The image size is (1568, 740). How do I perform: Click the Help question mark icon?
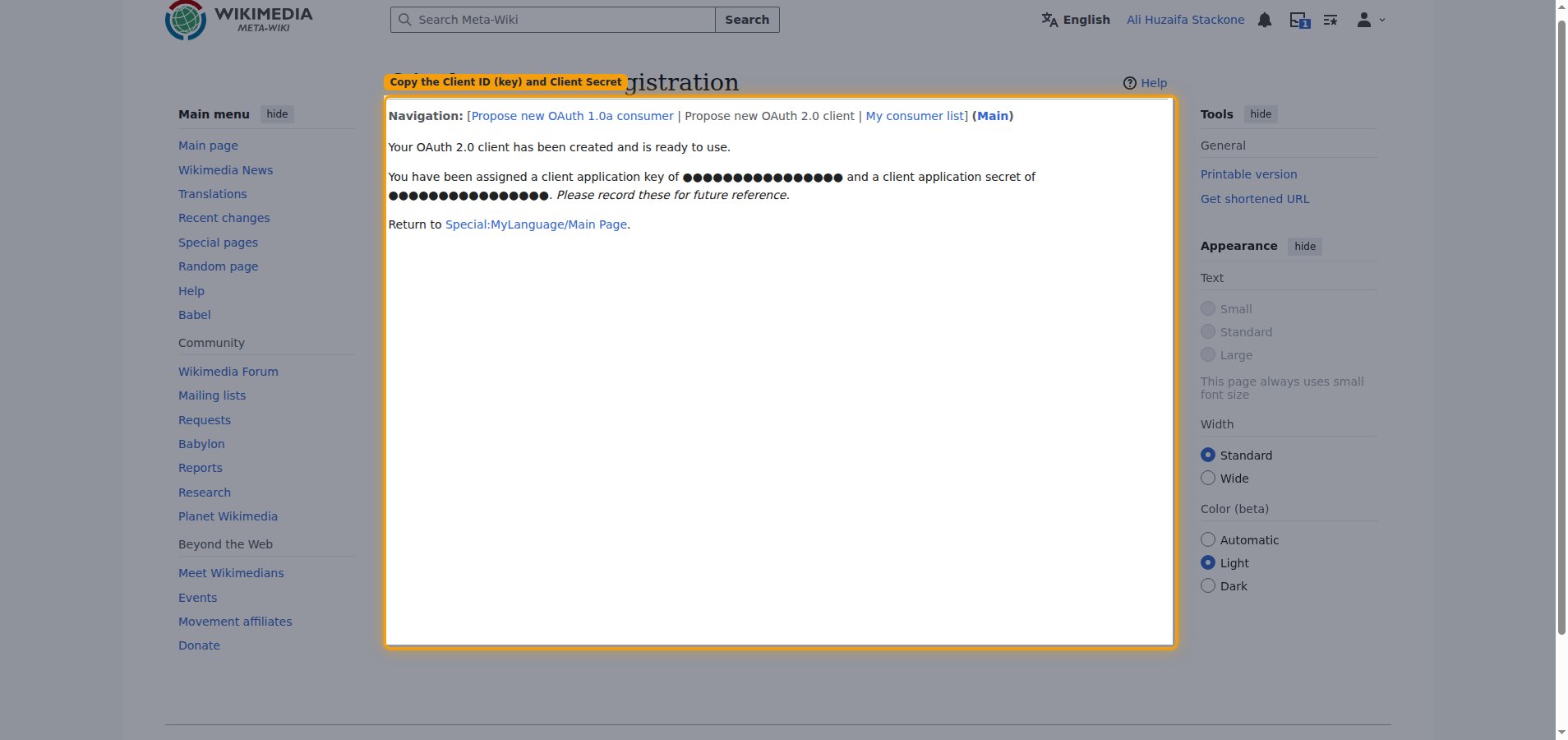1130,83
